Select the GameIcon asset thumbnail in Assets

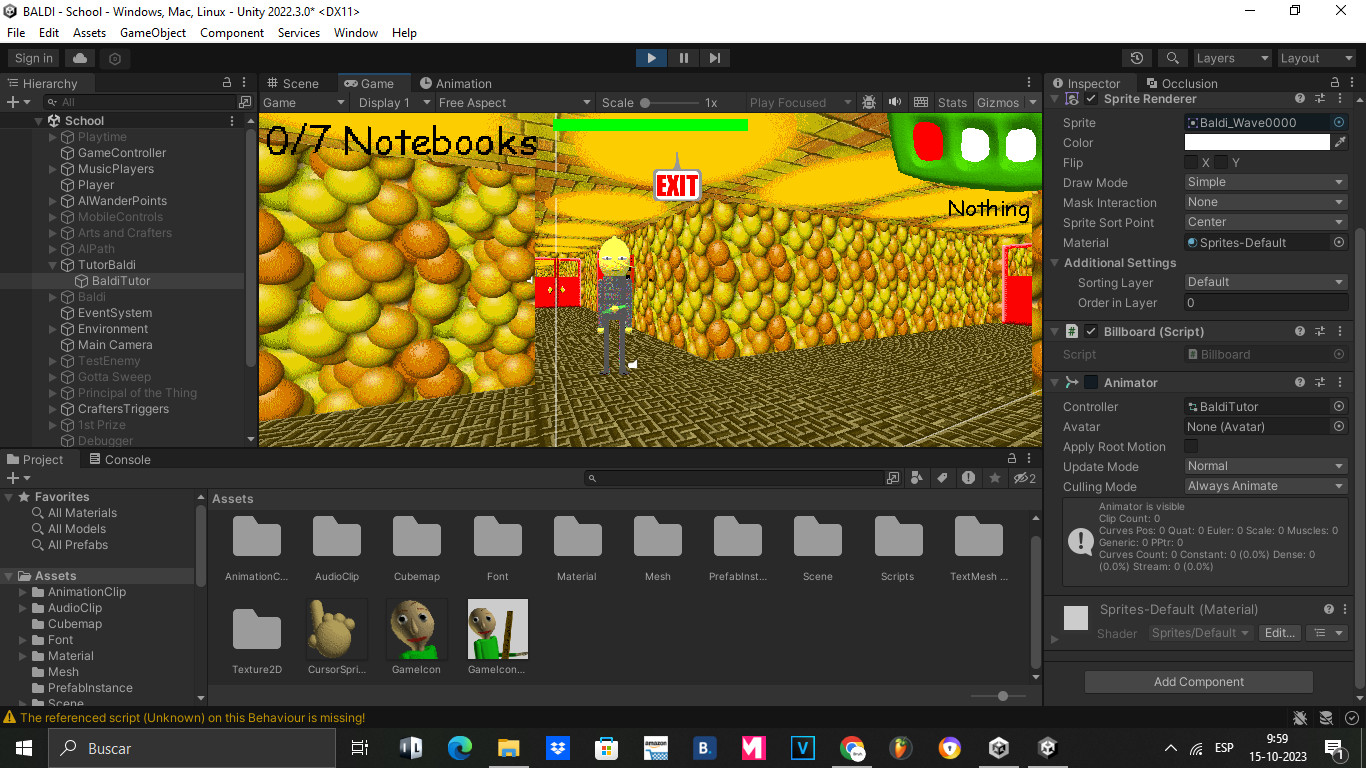tap(416, 630)
